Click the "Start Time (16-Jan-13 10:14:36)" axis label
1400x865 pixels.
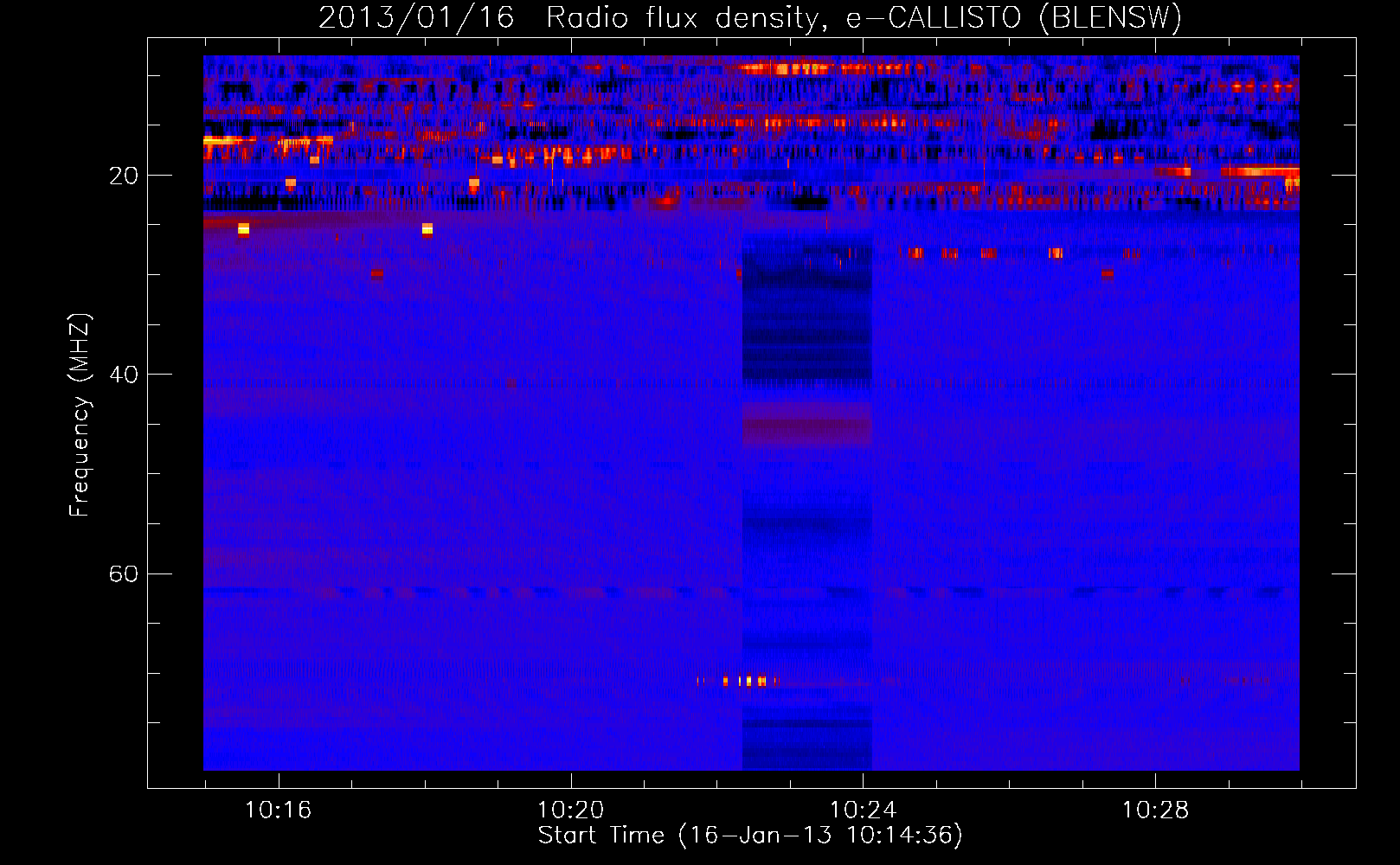[x=750, y=836]
